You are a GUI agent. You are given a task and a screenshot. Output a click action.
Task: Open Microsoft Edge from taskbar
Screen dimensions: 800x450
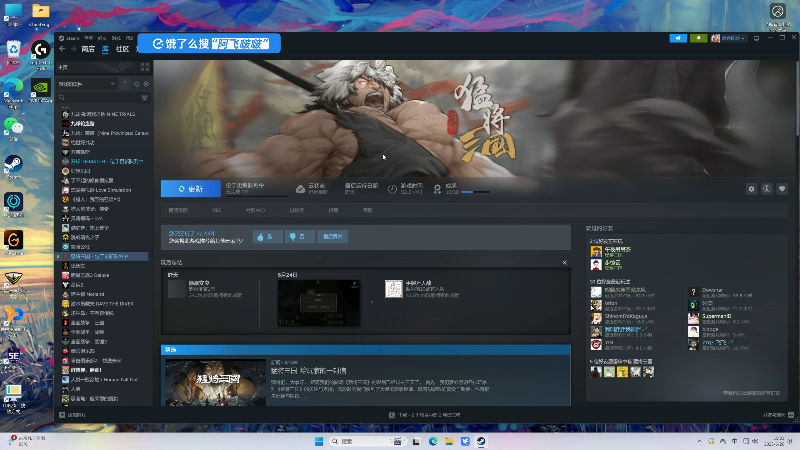tap(433, 441)
